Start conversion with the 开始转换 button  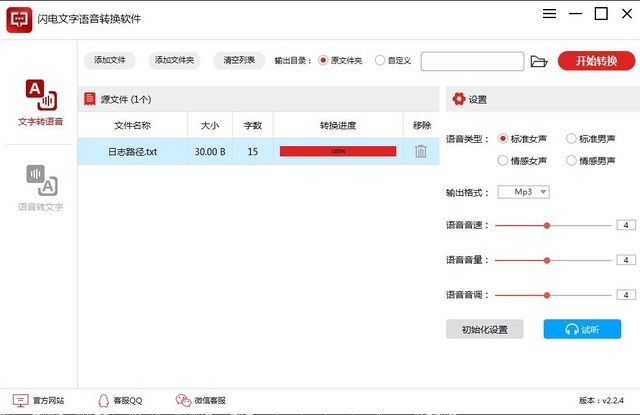pos(596,61)
